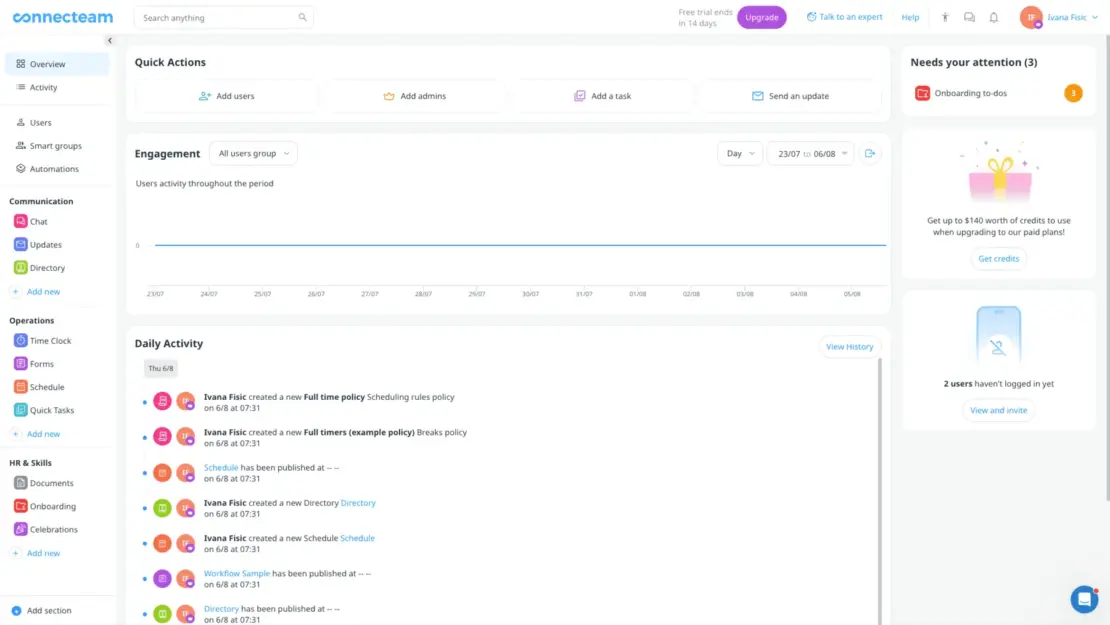Open the Updates sidebar icon
Screen dimensions: 1110x625
click(x=21, y=245)
